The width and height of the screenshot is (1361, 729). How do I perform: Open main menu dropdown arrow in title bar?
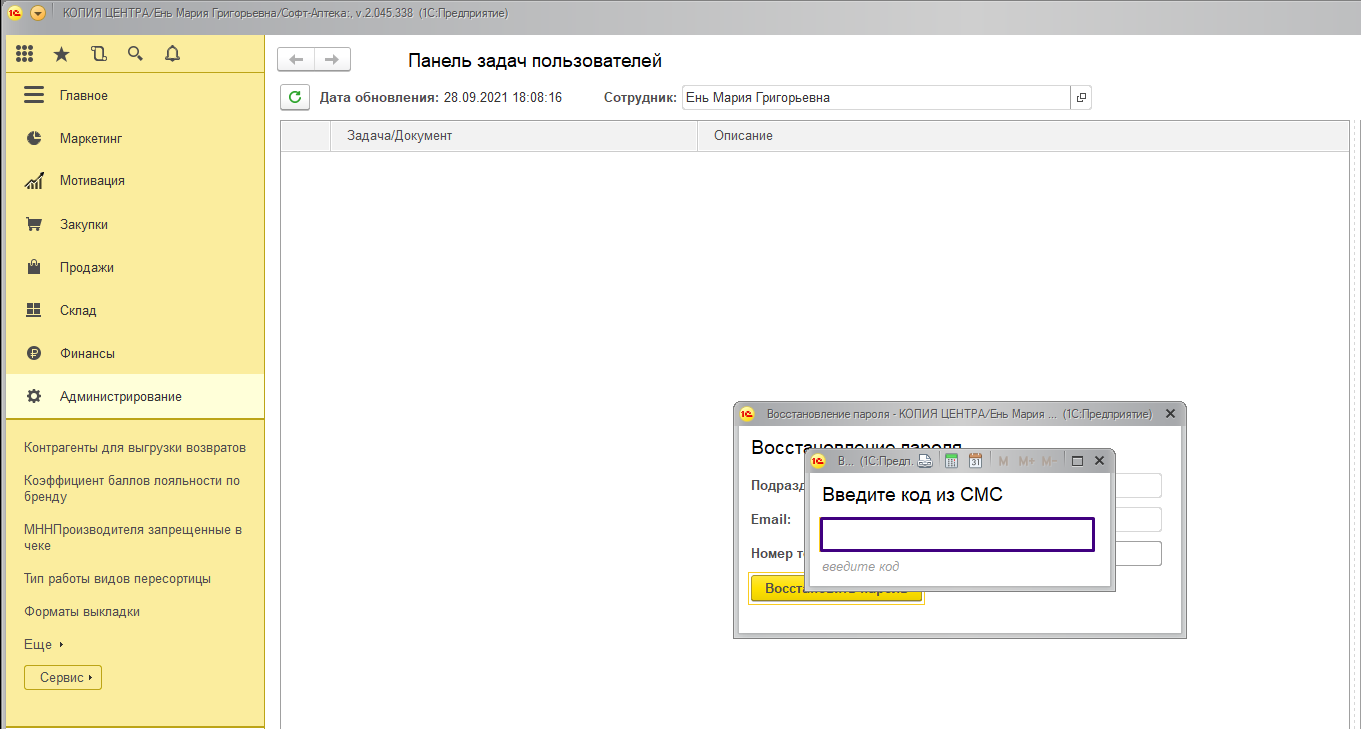(38, 13)
